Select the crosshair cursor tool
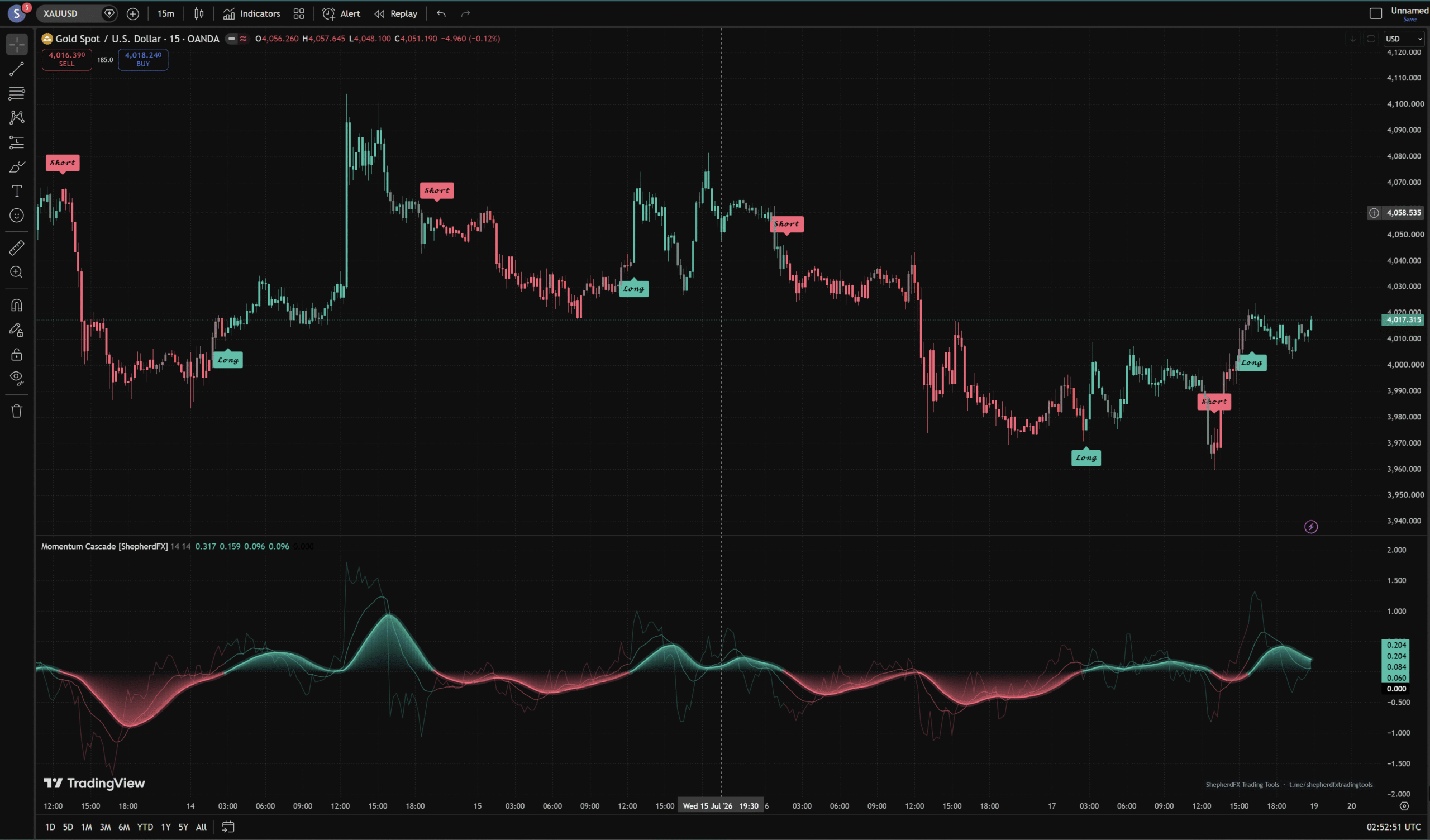The image size is (1430, 840). (x=16, y=44)
